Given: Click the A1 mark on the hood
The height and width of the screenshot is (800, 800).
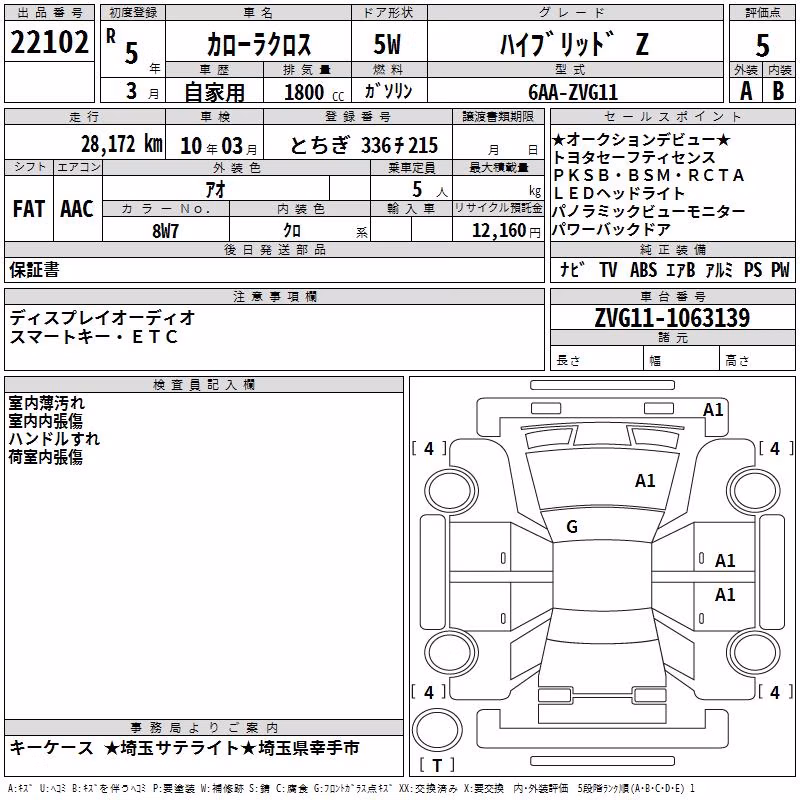Looking at the screenshot, I should (645, 481).
